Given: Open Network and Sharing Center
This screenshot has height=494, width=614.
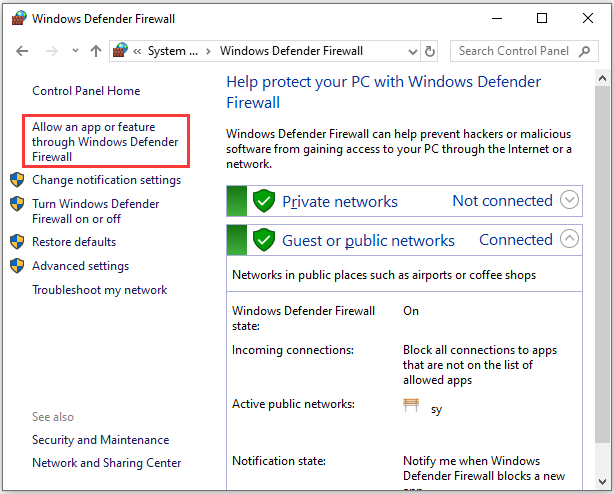Looking at the screenshot, I should click(107, 463).
